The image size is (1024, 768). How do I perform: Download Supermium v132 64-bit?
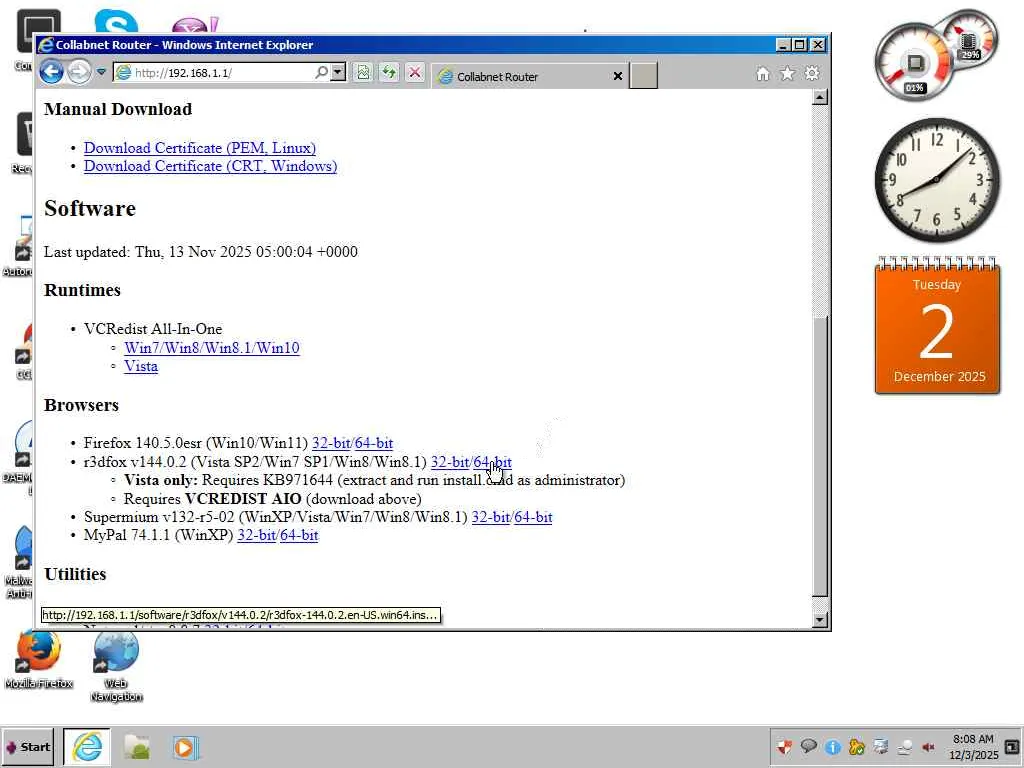[533, 517]
